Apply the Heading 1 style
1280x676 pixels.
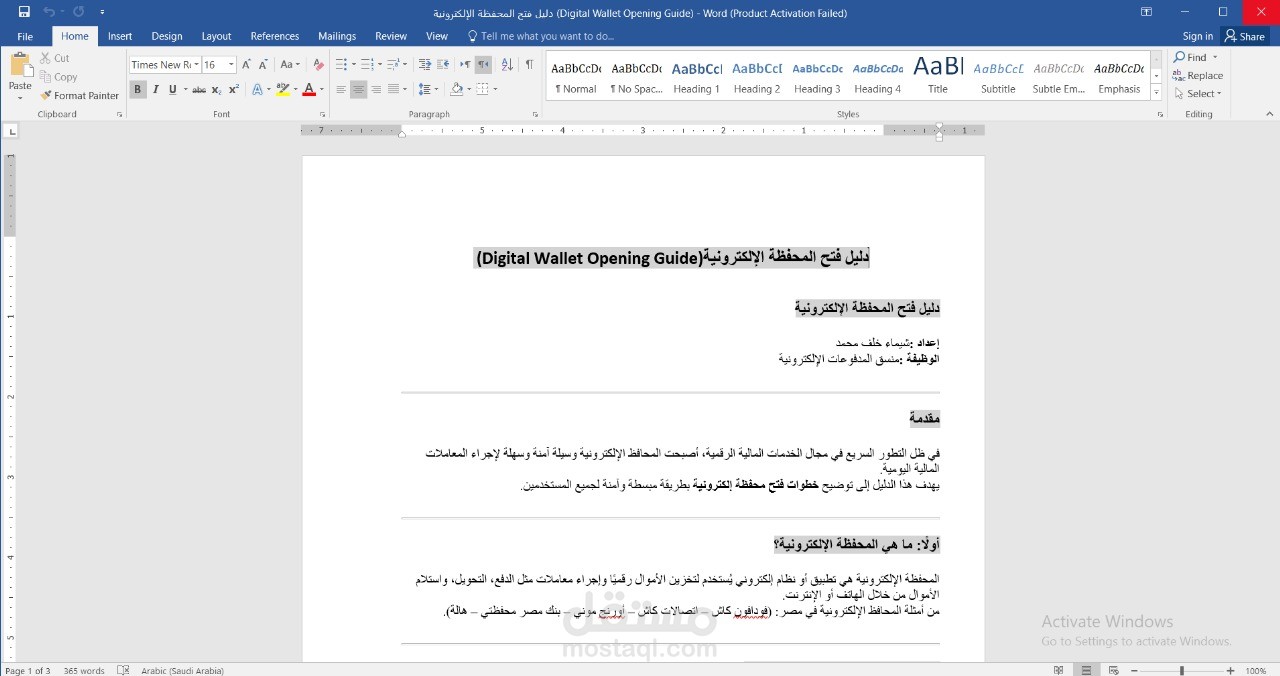pyautogui.click(x=696, y=75)
